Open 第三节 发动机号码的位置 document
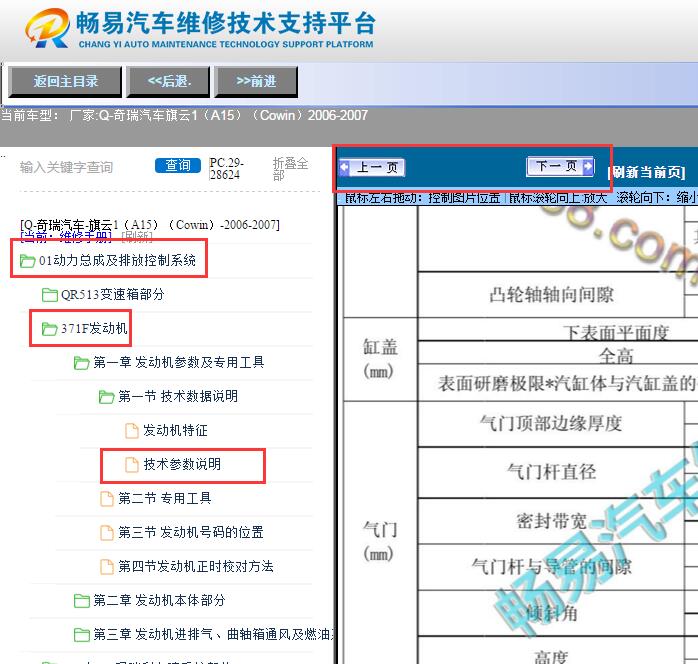The height and width of the screenshot is (664, 698). [191, 532]
